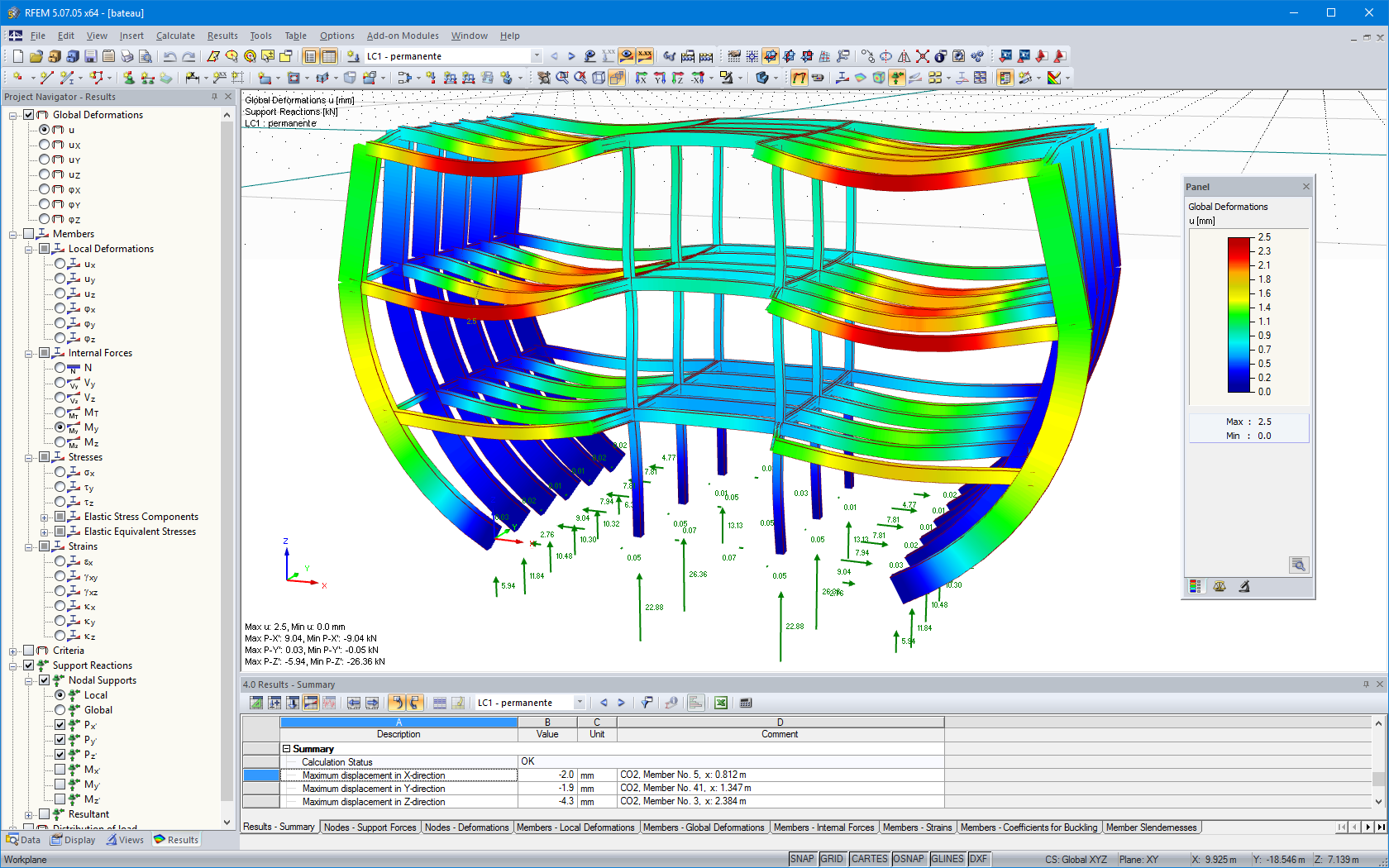Uncheck the Support Reactions checkbox

(29, 665)
